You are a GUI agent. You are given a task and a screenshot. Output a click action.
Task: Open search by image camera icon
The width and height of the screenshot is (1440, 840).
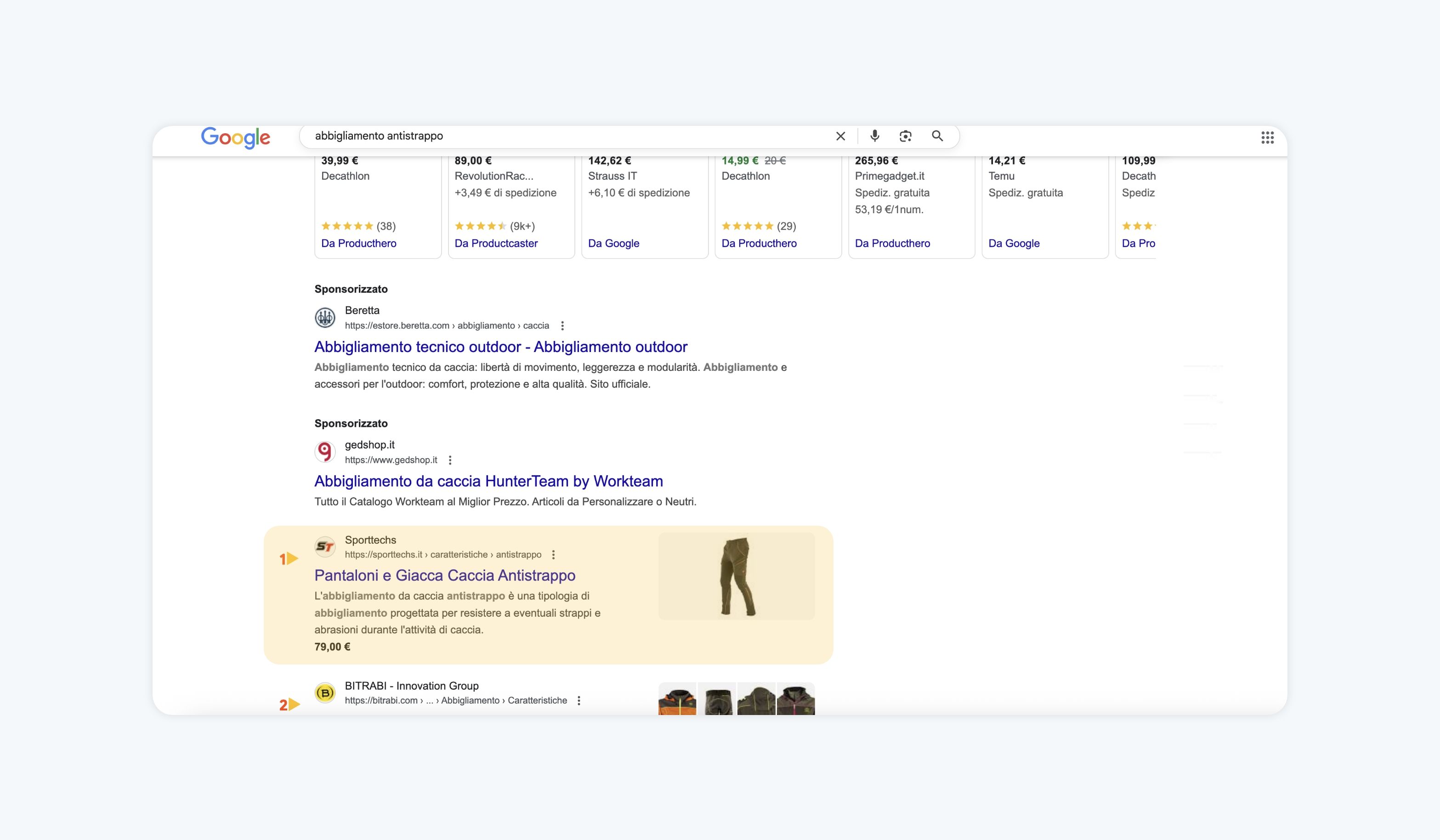(x=905, y=136)
